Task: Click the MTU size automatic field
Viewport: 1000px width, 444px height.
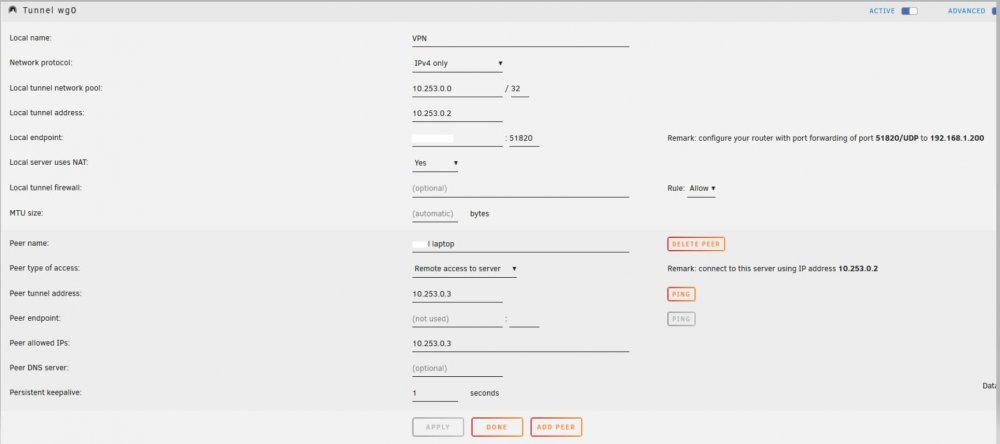Action: click(435, 214)
